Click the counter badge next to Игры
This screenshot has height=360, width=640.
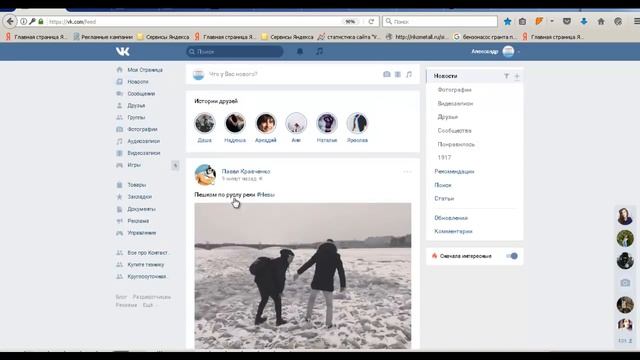click(175, 165)
